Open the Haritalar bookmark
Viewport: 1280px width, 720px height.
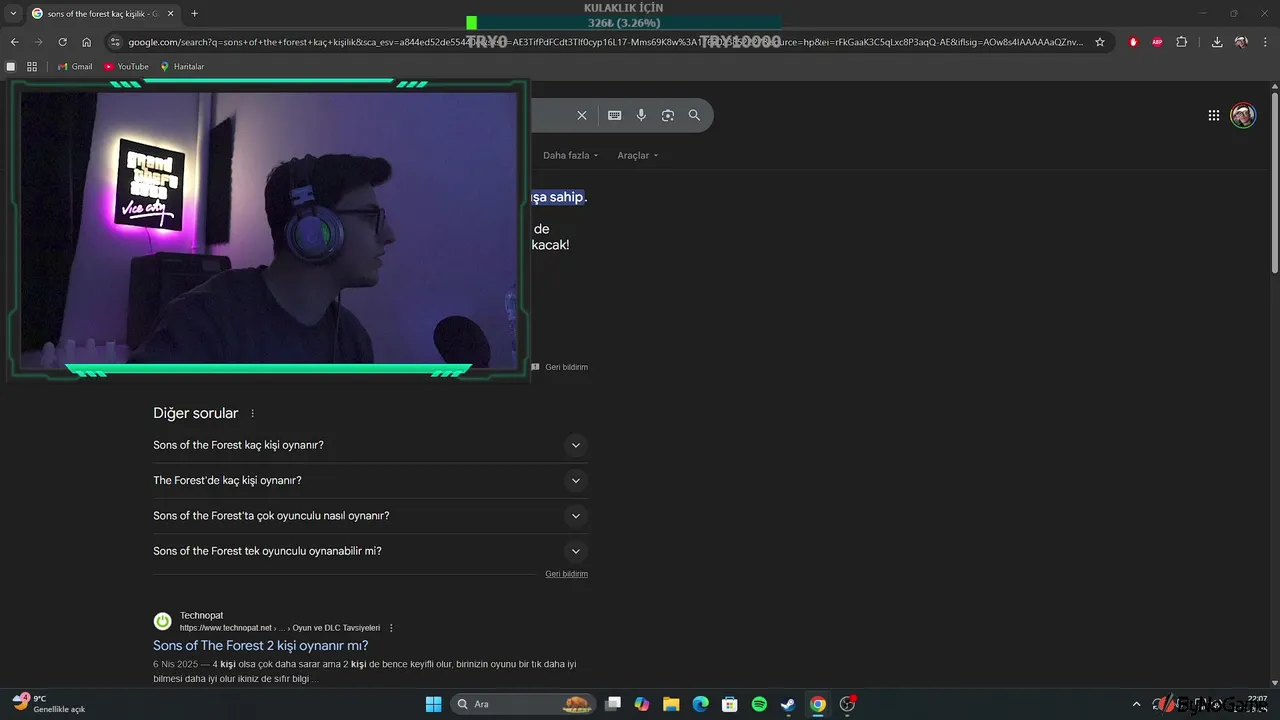coord(182,67)
